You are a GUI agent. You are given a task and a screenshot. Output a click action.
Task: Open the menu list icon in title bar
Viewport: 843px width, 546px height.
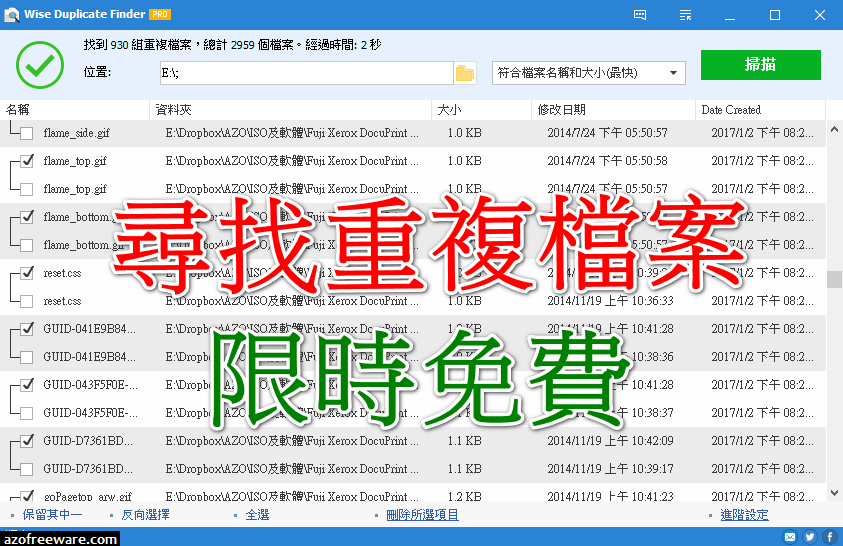685,15
